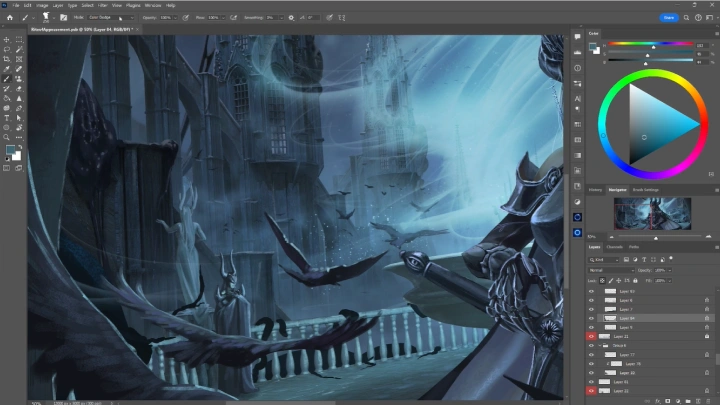Hide Group 6 using its eye icon

[x=591, y=345]
